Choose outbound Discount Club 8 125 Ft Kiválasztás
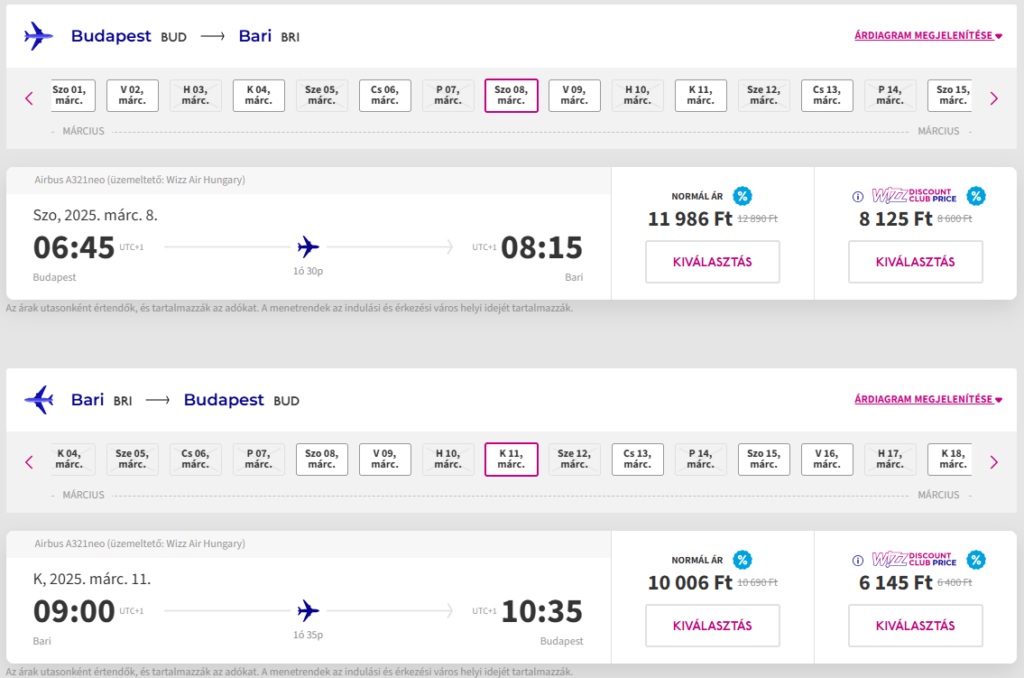 915,262
